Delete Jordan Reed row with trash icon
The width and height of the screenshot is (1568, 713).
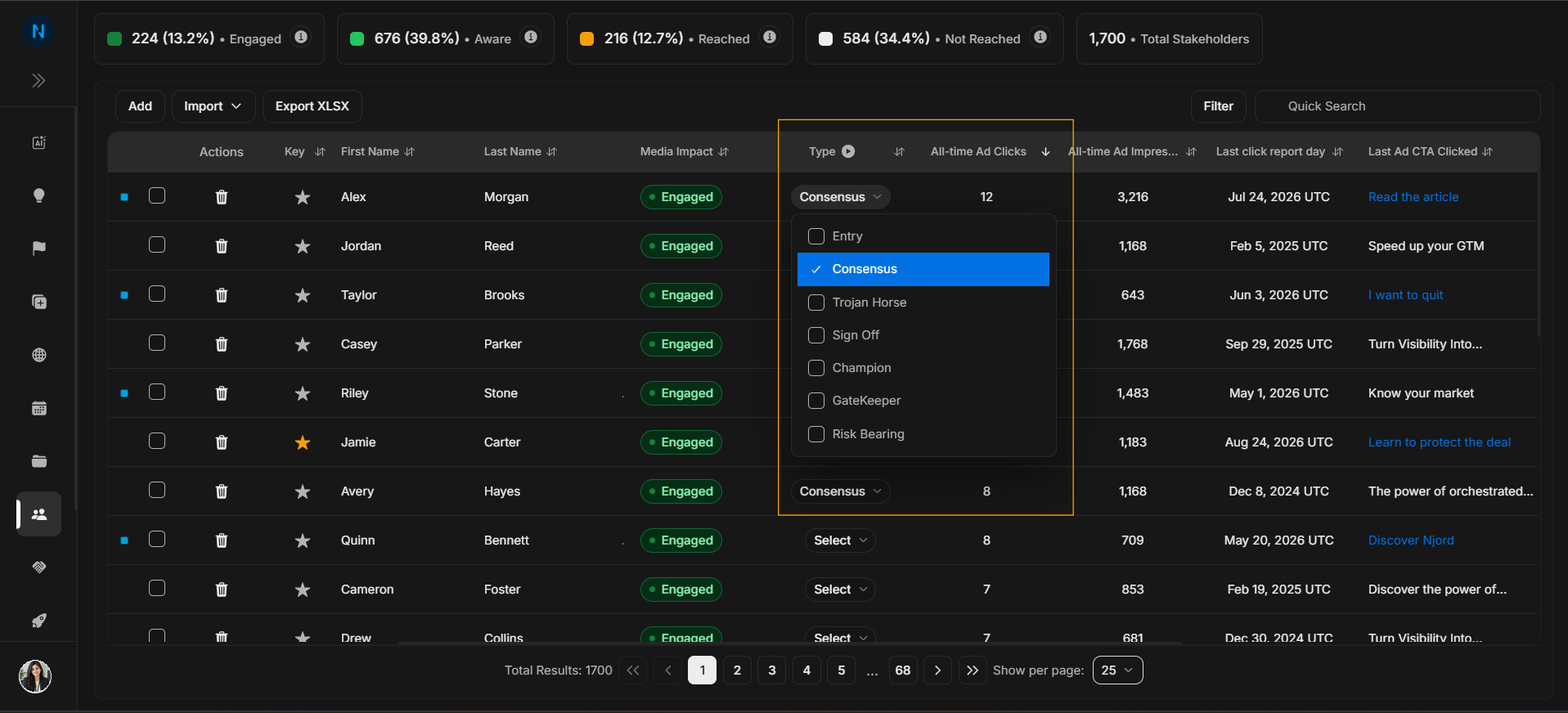tap(222, 246)
